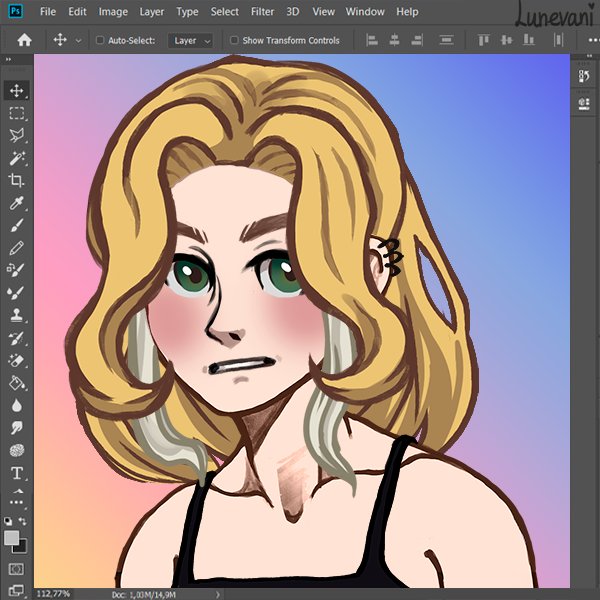Select the Paint Bucket tool
600x600 pixels.
pyautogui.click(x=16, y=383)
